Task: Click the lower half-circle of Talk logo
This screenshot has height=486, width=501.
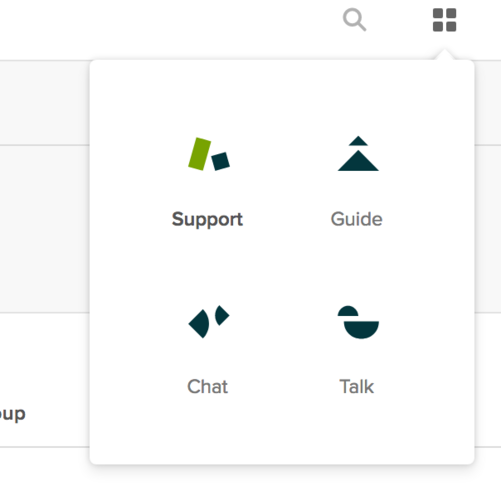Action: pyautogui.click(x=361, y=330)
